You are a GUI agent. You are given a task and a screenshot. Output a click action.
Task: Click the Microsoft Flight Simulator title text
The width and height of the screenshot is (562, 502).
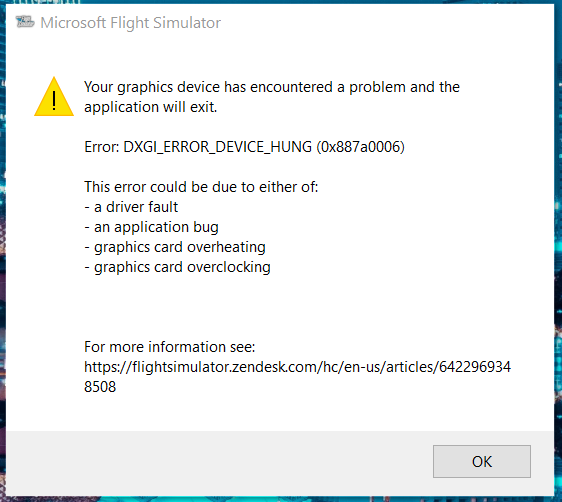tap(130, 23)
